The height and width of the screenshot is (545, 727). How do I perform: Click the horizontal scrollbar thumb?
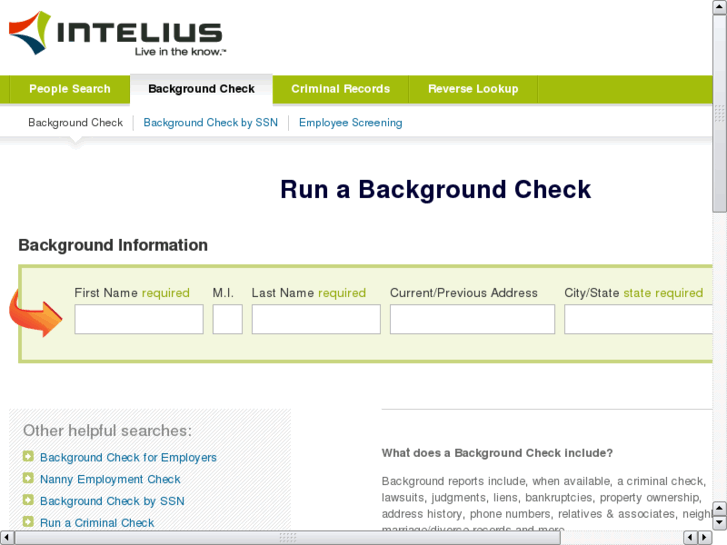point(287,538)
